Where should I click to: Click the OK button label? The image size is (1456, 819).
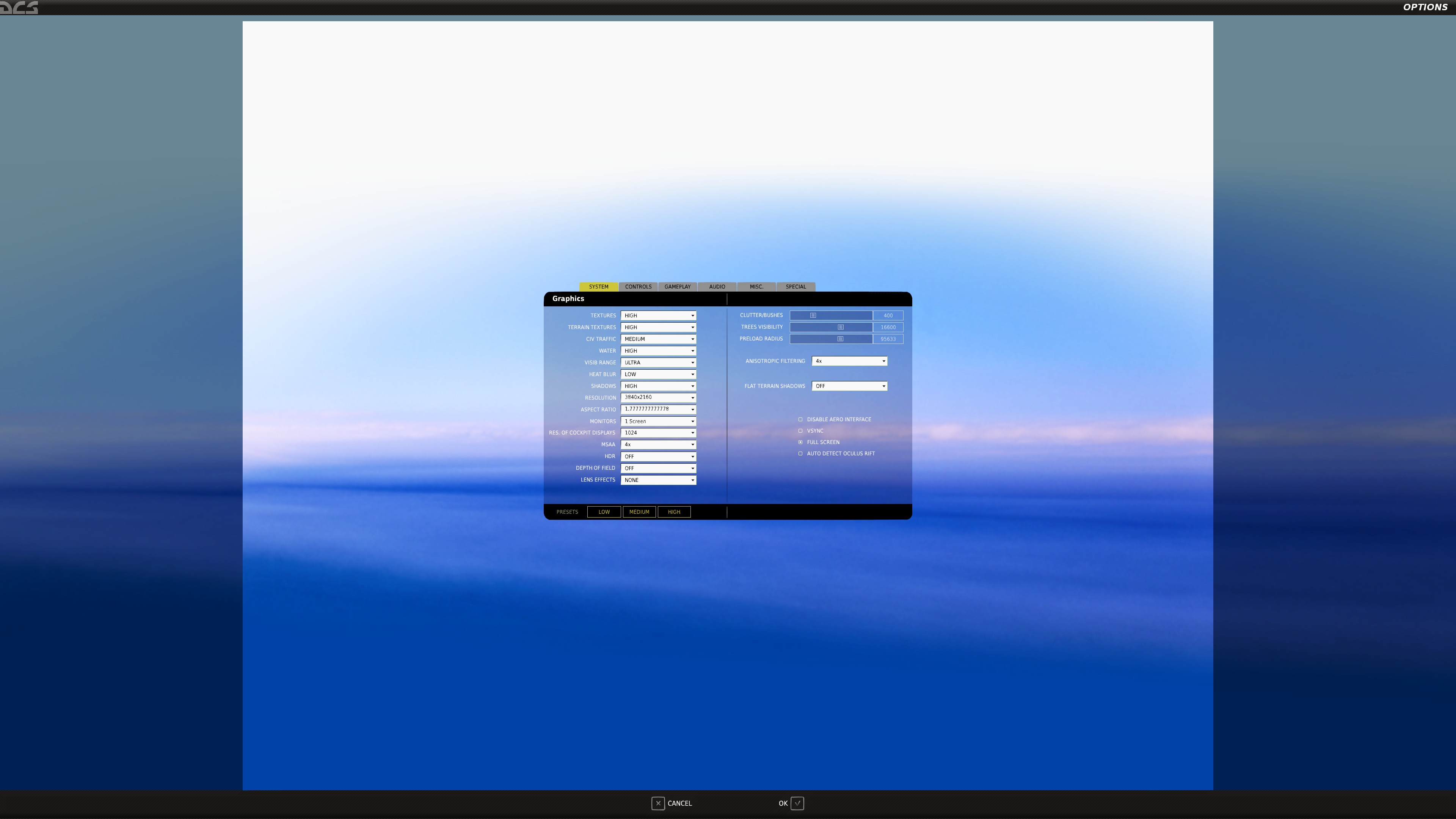pyautogui.click(x=783, y=803)
